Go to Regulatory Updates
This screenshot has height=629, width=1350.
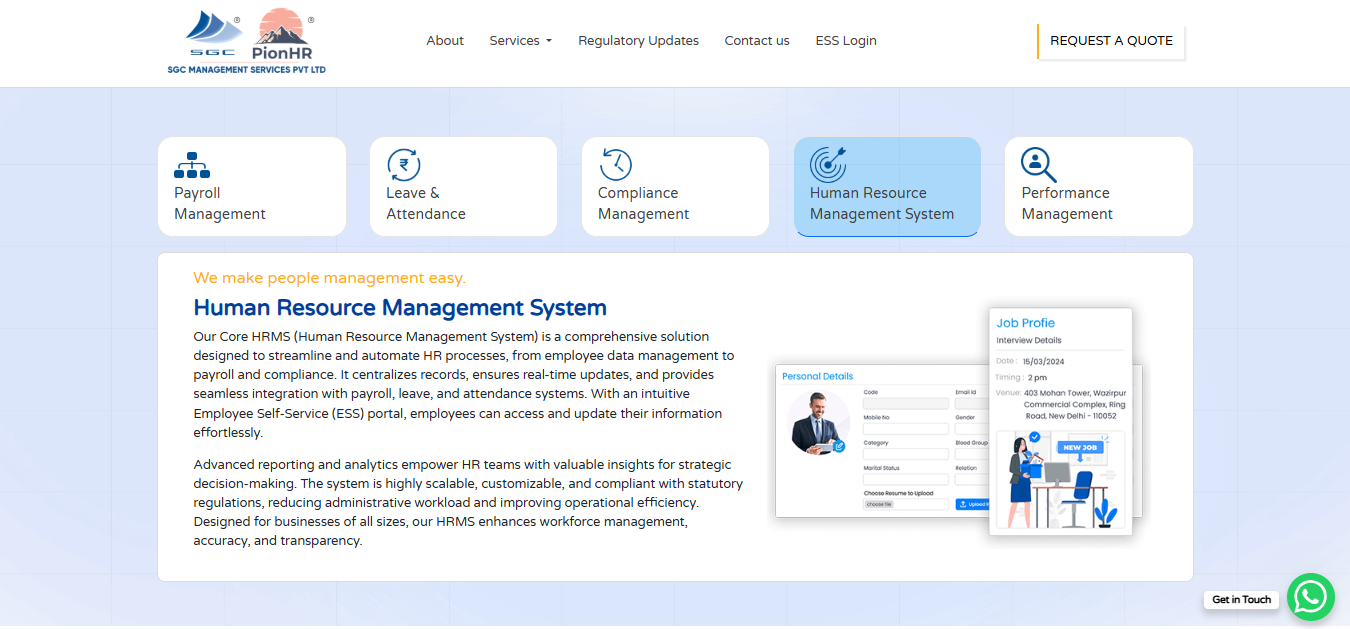(x=638, y=41)
